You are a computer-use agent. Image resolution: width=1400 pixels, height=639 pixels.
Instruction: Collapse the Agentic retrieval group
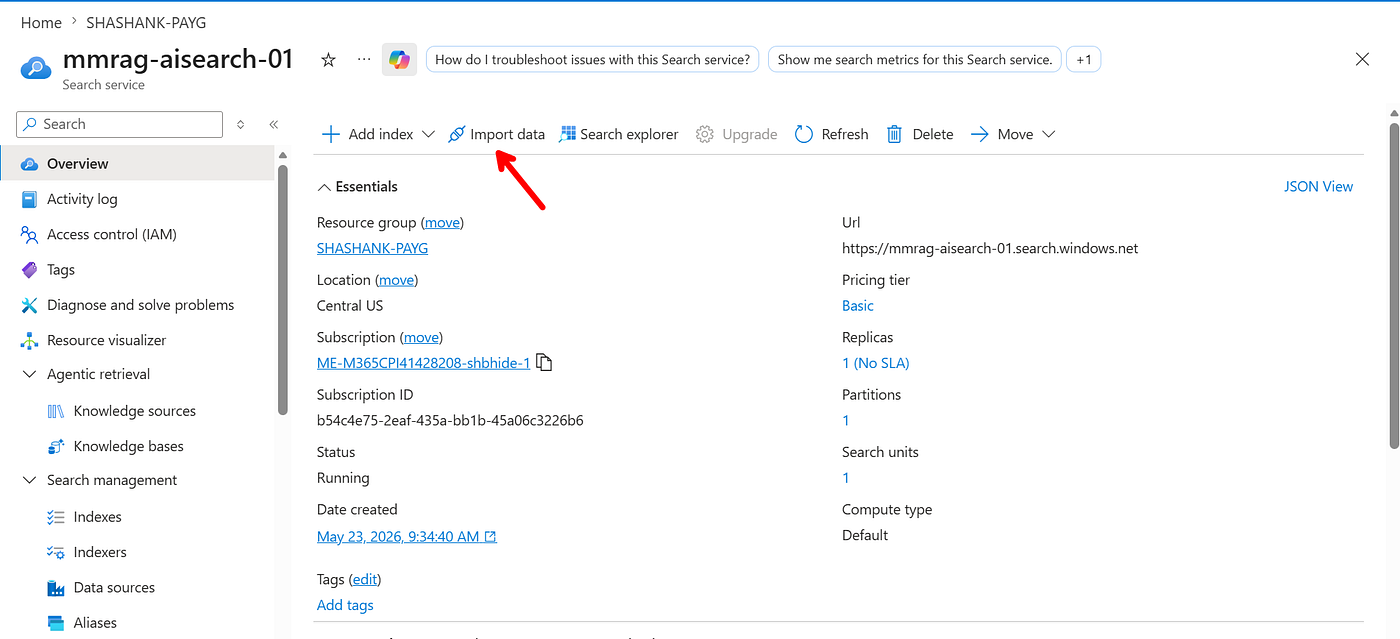tap(29, 375)
